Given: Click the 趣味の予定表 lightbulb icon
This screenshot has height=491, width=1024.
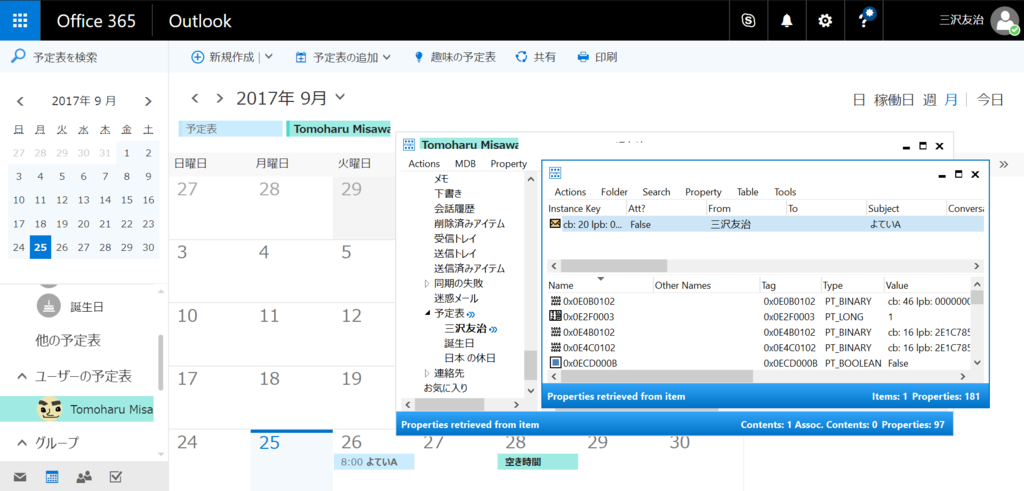Looking at the screenshot, I should coord(419,57).
